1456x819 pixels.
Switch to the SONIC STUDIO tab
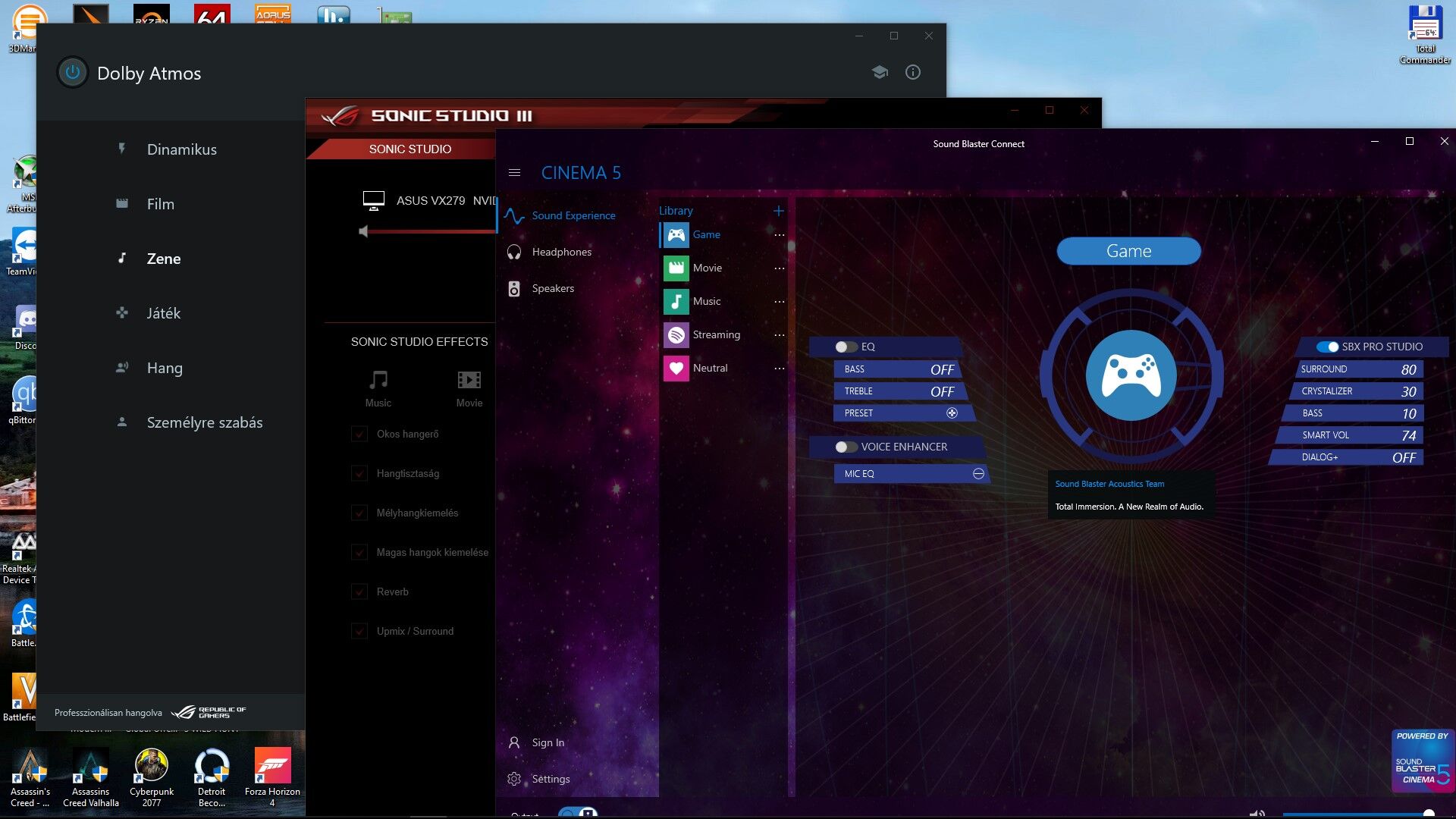click(409, 149)
